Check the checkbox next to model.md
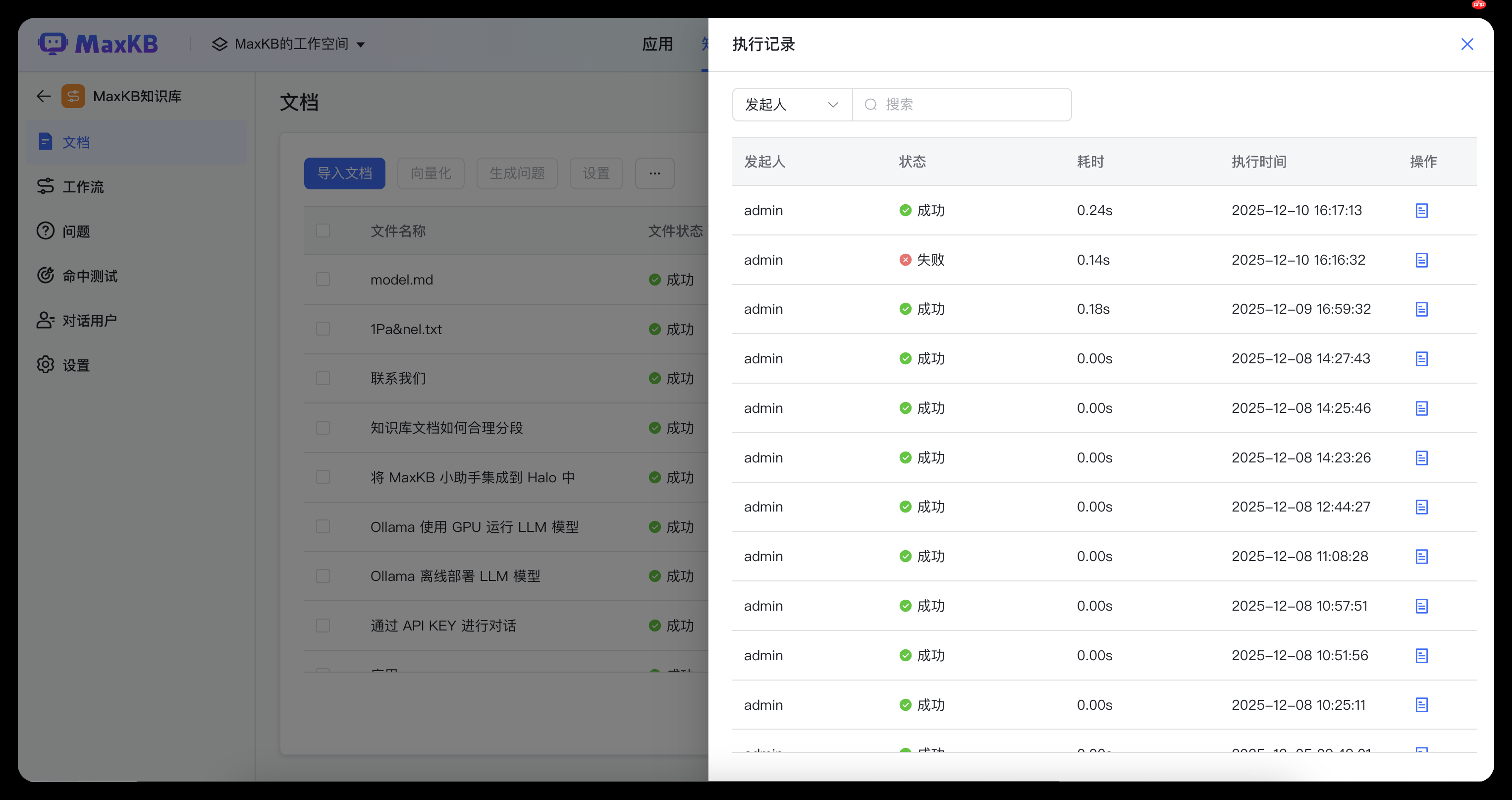 coord(323,279)
